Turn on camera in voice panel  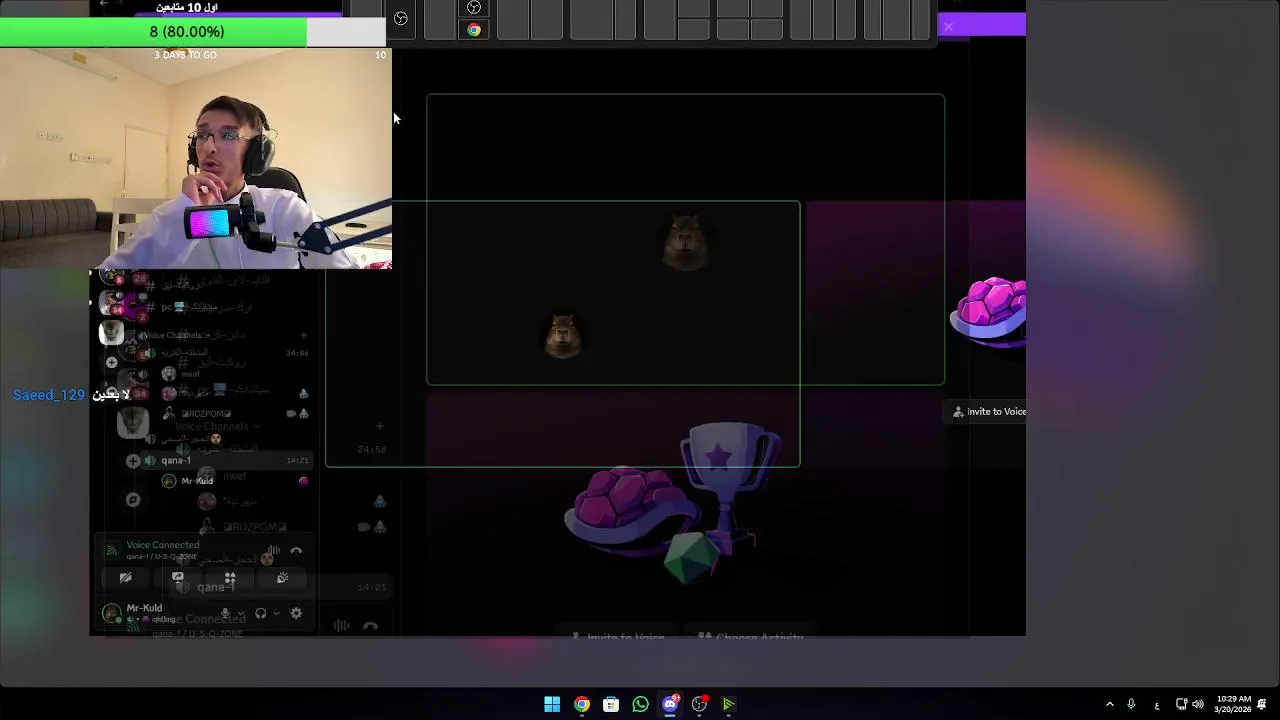tap(125, 578)
